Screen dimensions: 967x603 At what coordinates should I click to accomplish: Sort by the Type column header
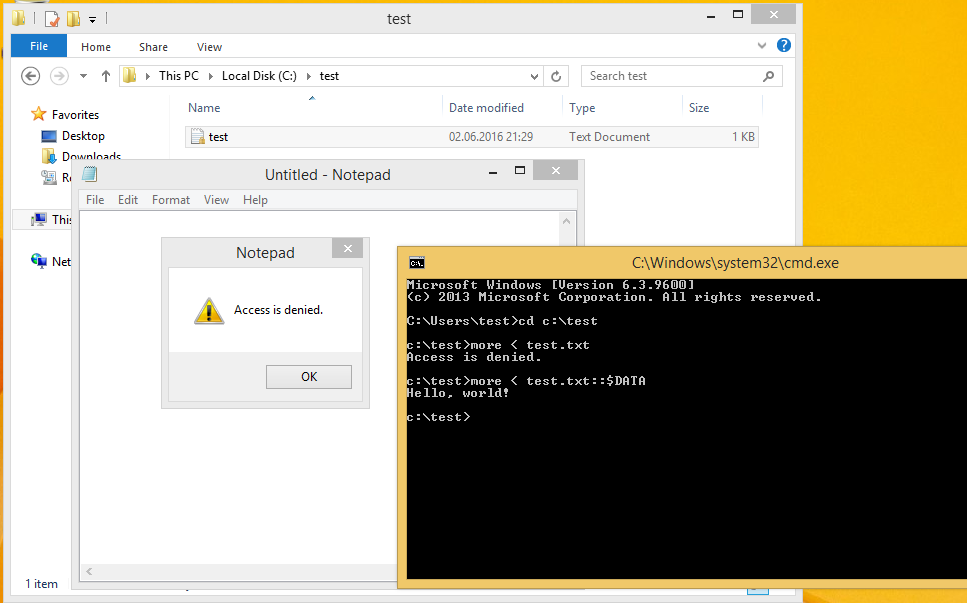tap(582, 107)
